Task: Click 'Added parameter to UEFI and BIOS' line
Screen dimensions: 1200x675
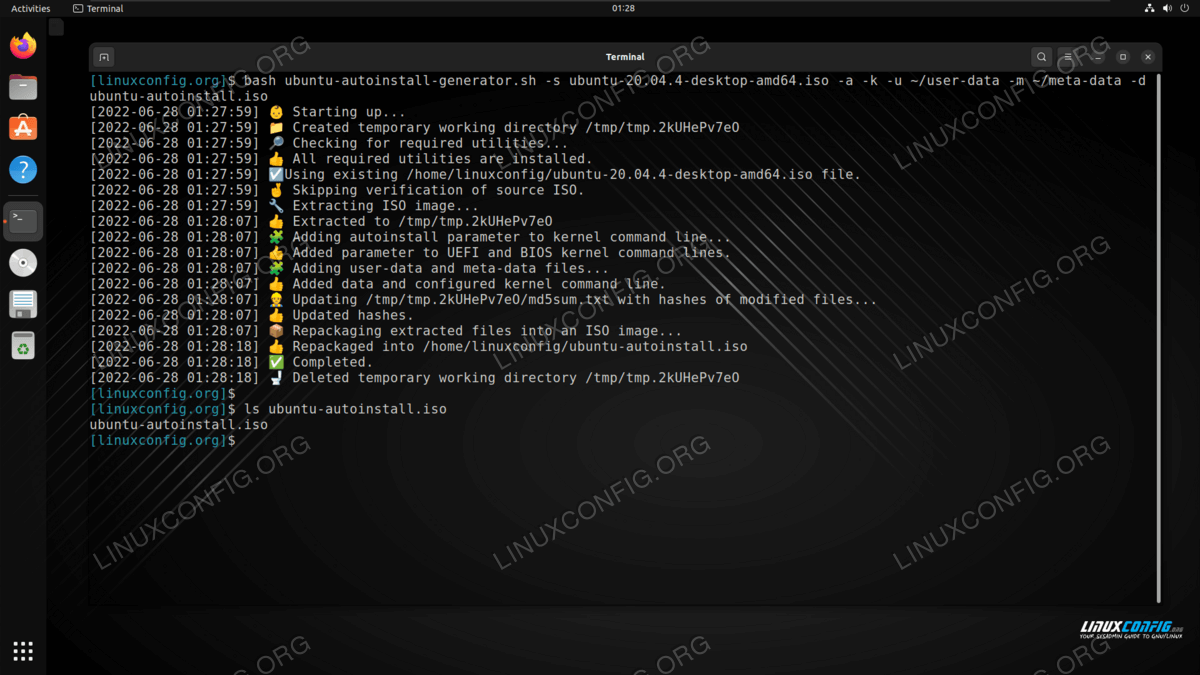Action: [410, 252]
